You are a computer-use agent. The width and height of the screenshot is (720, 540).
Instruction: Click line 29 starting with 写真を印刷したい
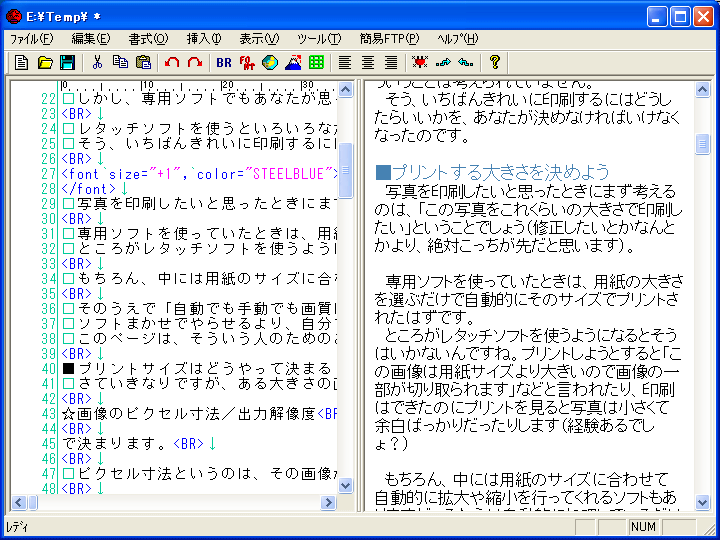[199, 203]
